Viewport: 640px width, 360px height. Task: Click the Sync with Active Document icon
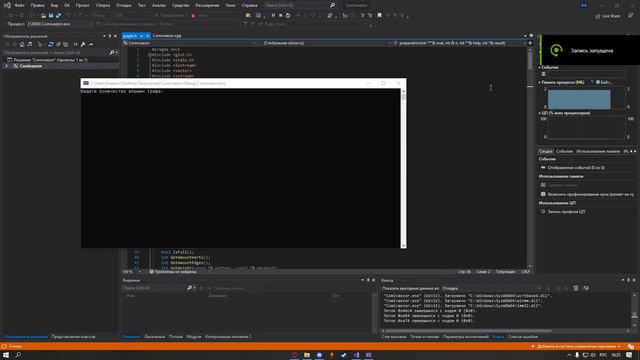[51, 44]
